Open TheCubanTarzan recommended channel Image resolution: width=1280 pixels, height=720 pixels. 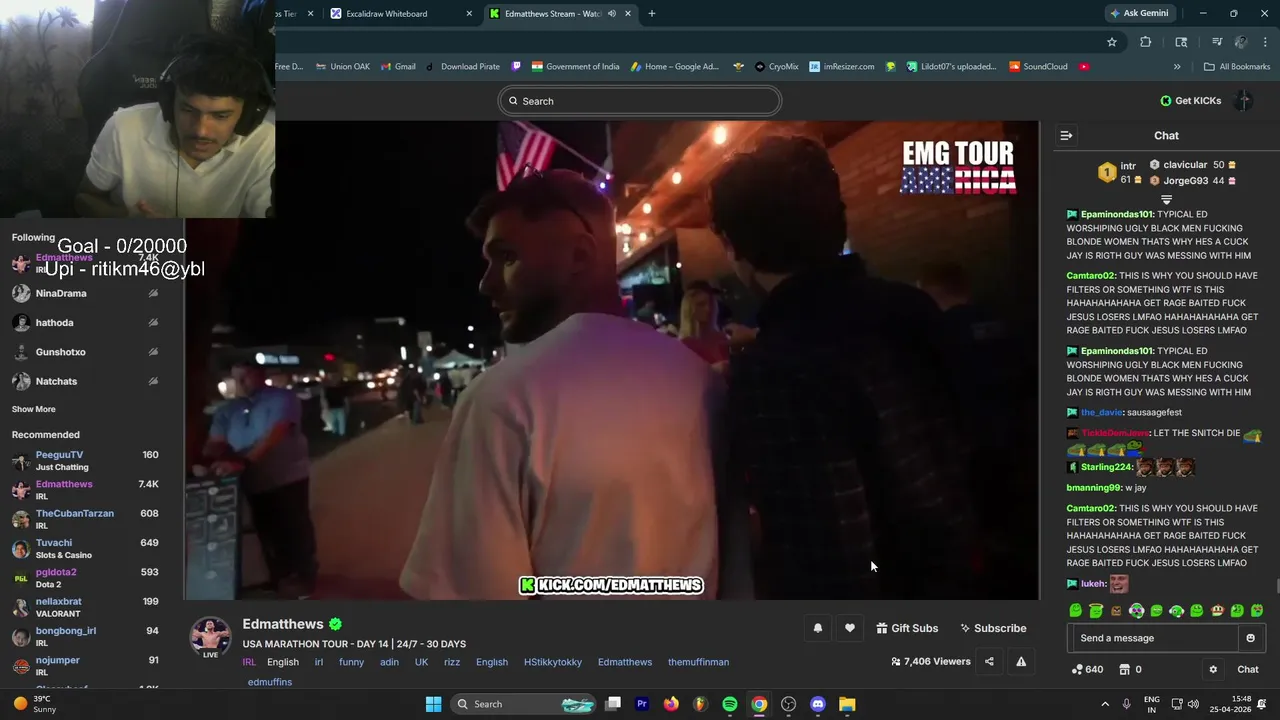85,519
